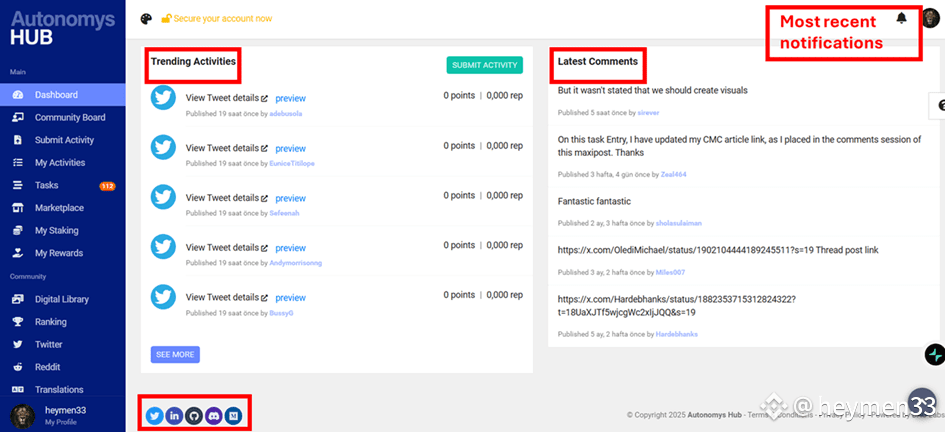Click the comment "Fantastic fantastic"

point(594,201)
